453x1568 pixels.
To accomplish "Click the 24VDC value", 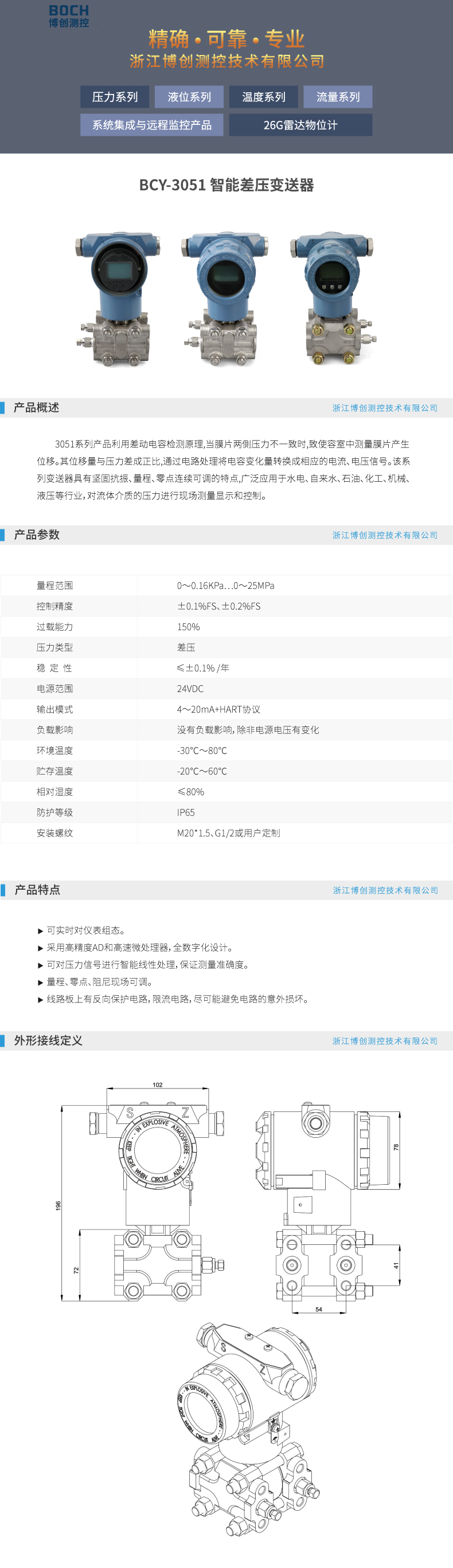I will click(190, 689).
